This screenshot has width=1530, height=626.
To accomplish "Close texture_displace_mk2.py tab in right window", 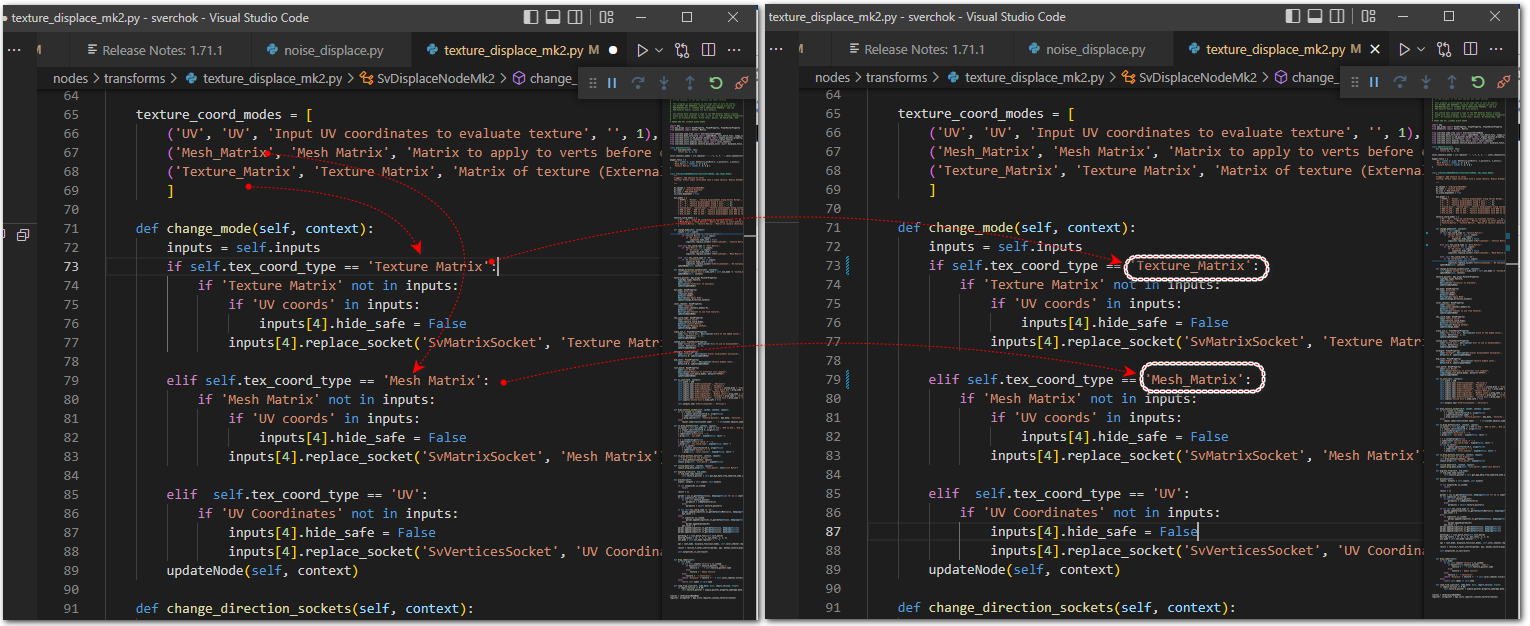I will pos(1374,49).
